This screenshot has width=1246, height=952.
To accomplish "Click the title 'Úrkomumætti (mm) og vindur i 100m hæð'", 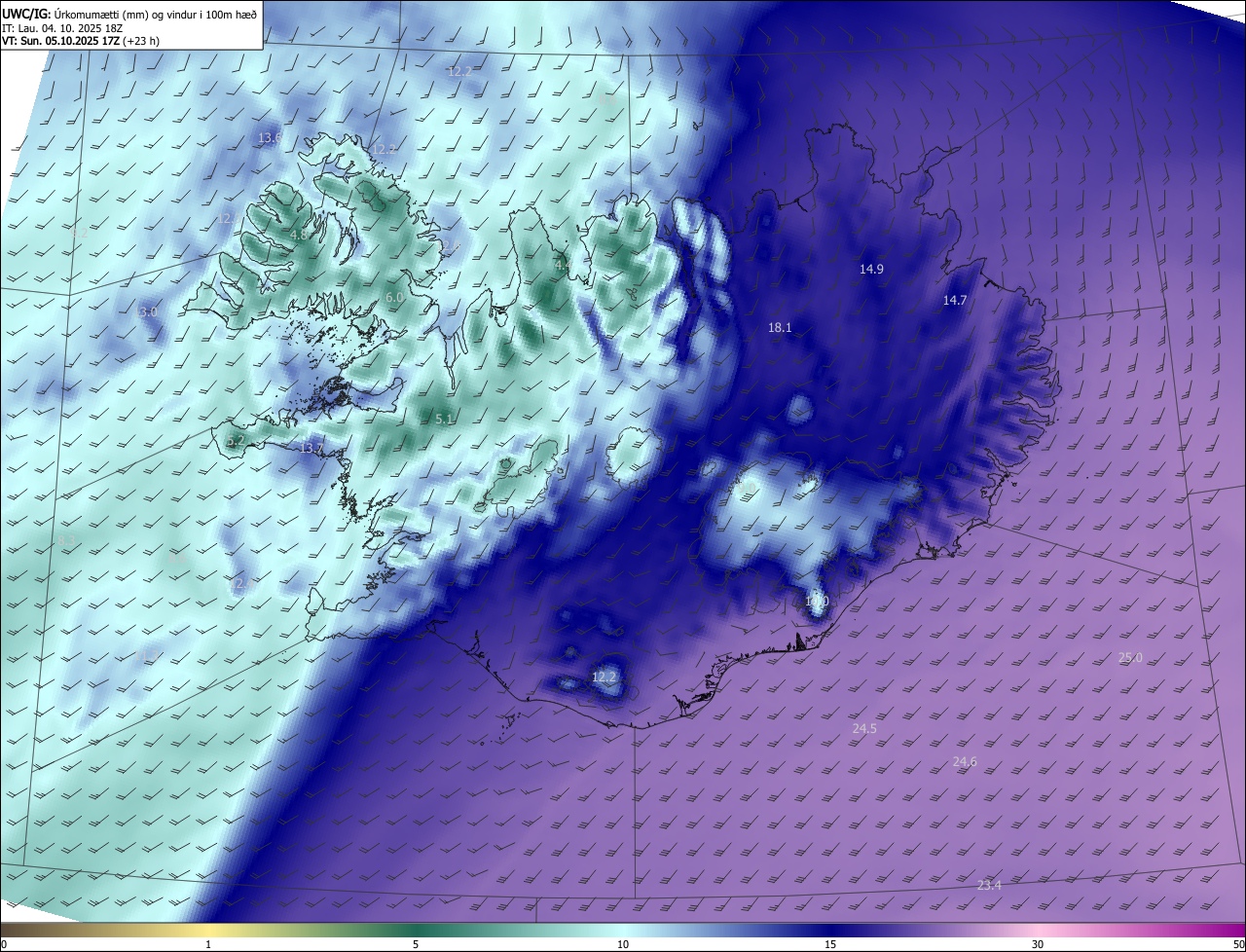I will (x=156, y=13).
